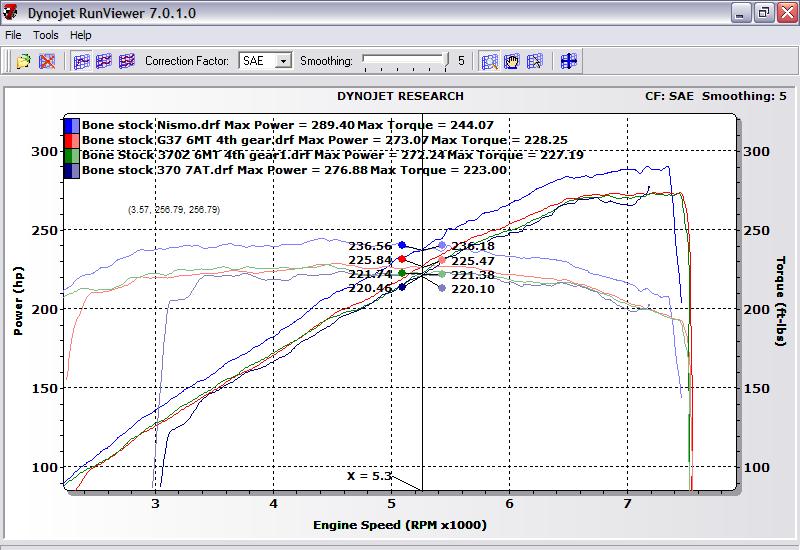Activate the hand pan graph tool

[x=512, y=61]
